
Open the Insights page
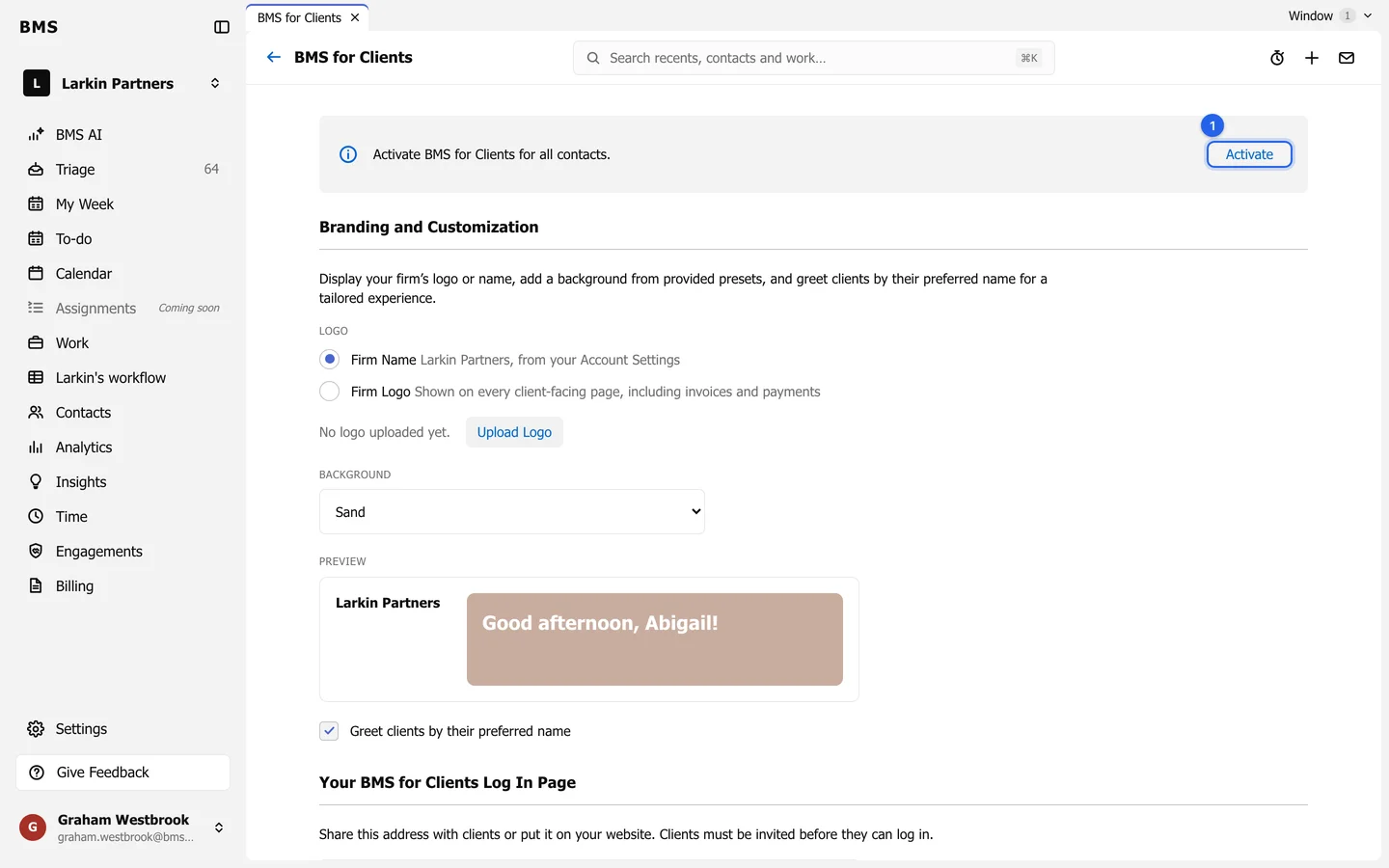click(x=123, y=482)
